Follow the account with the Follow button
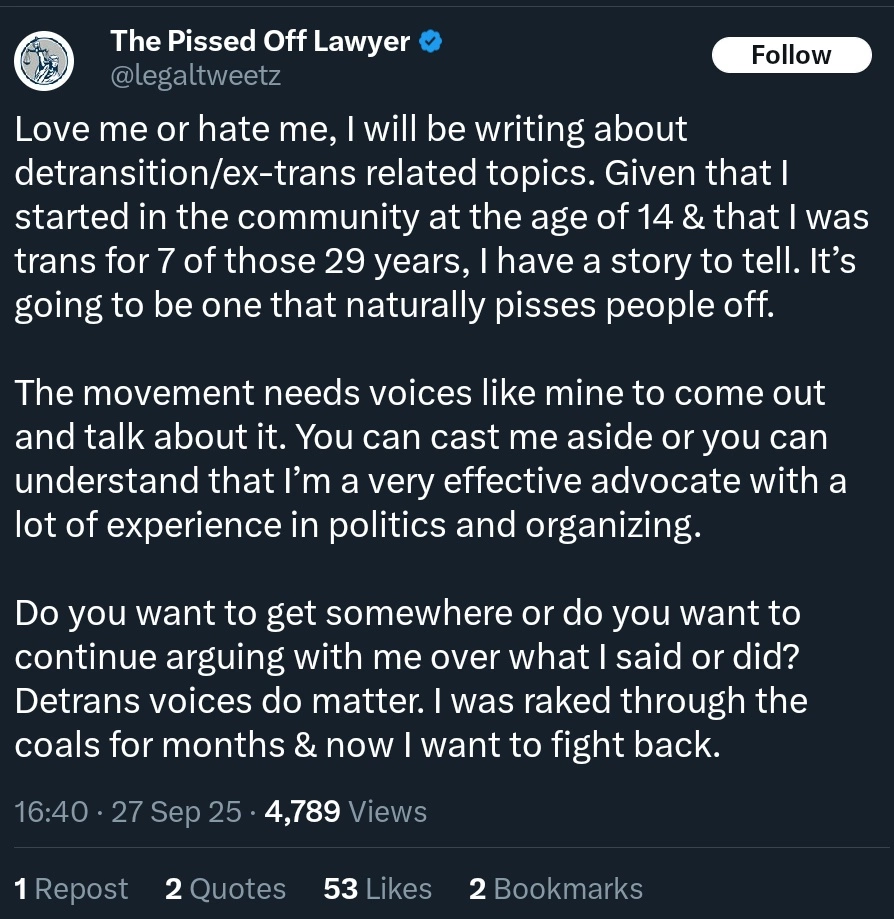Screen dimensions: 894x919 point(791,55)
